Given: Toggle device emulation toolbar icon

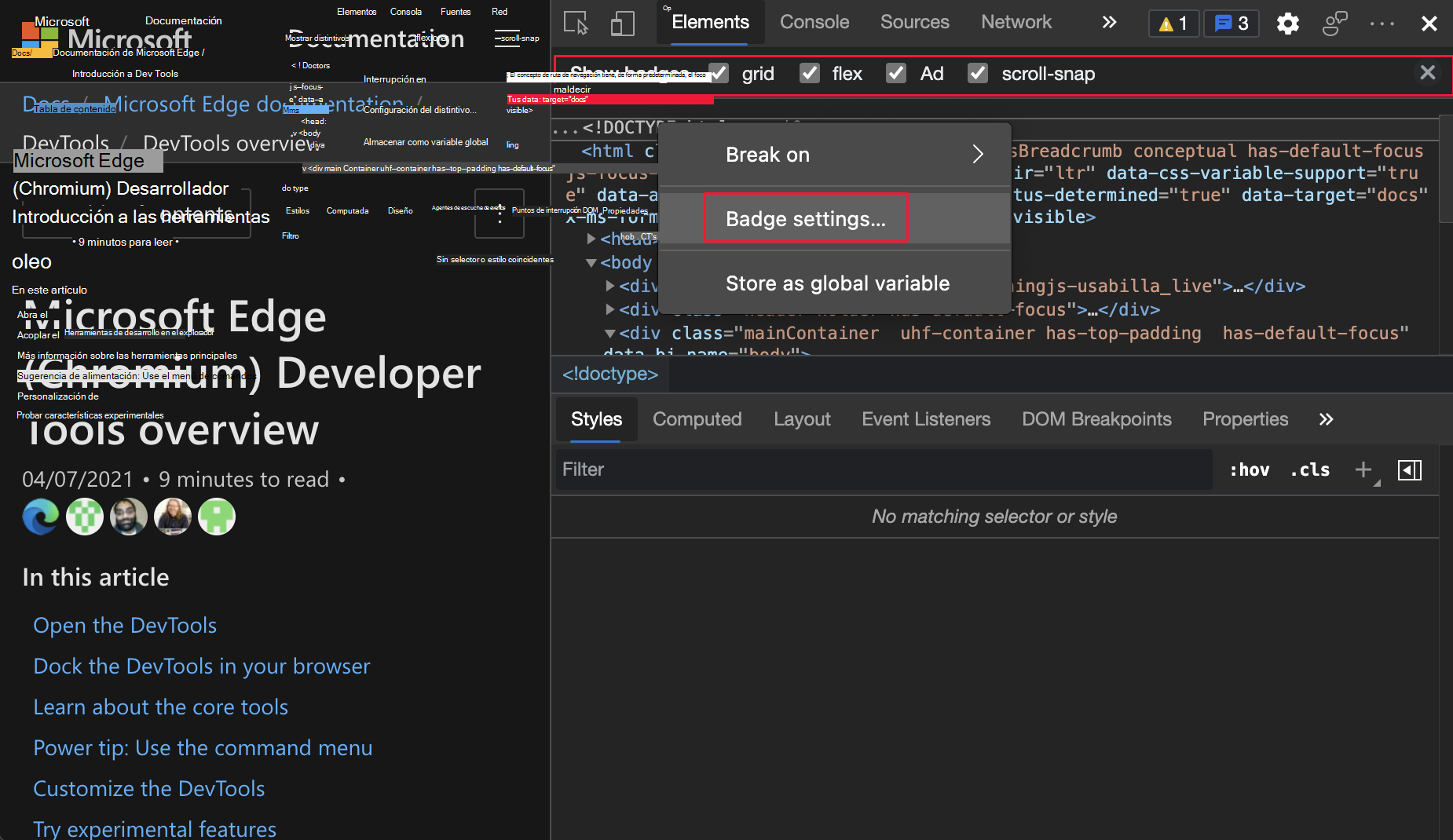Looking at the screenshot, I should point(622,23).
